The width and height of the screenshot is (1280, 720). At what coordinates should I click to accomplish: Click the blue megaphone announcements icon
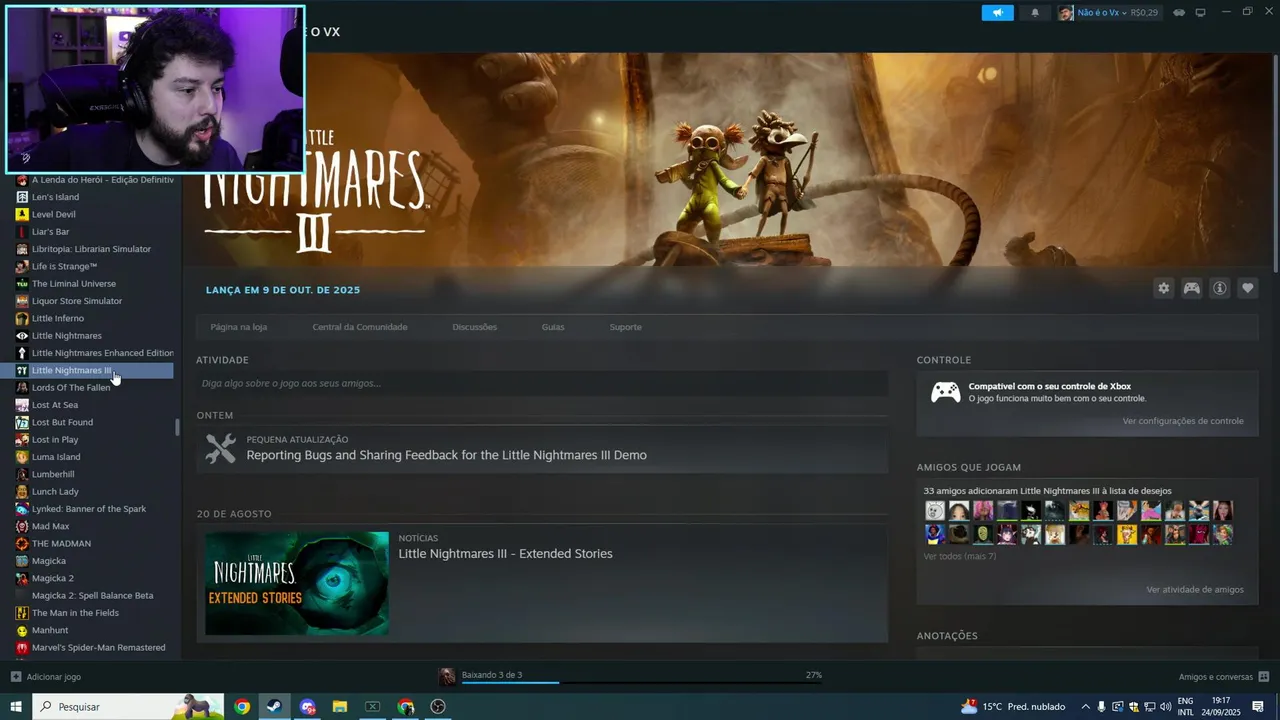click(997, 13)
